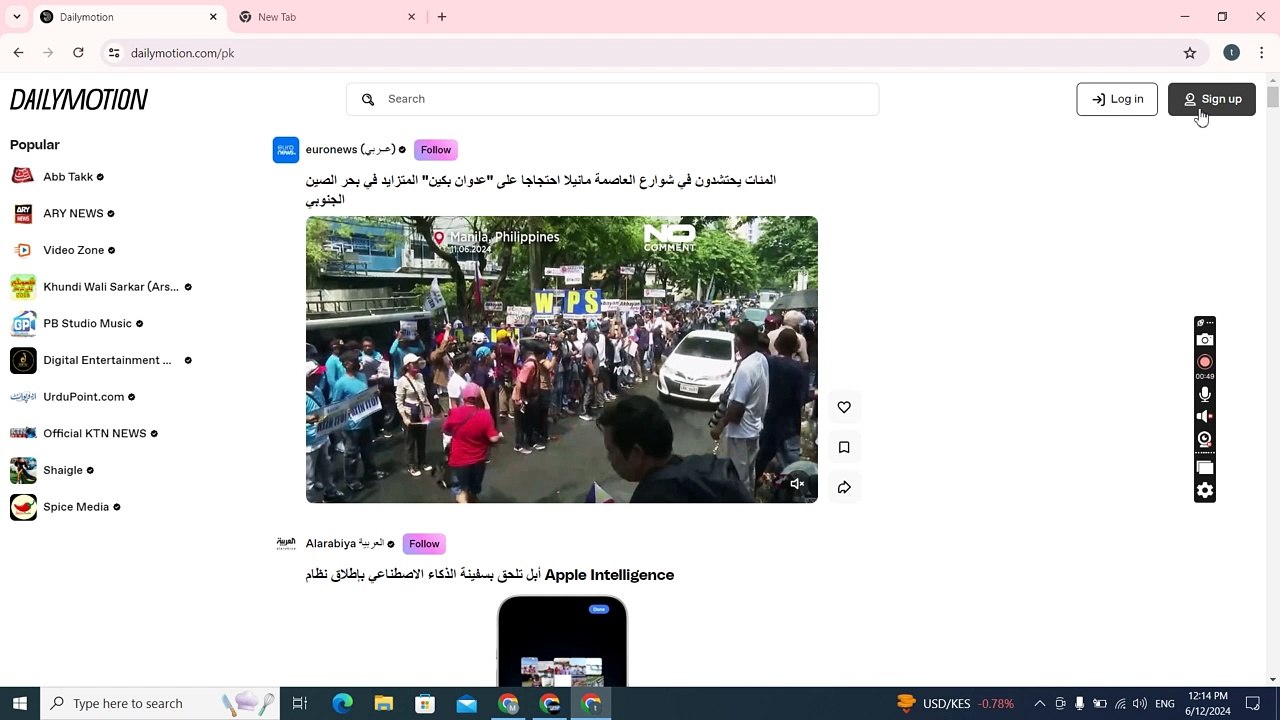The width and height of the screenshot is (1280, 720).
Task: Open the Windows notification center
Action: pyautogui.click(x=1253, y=703)
